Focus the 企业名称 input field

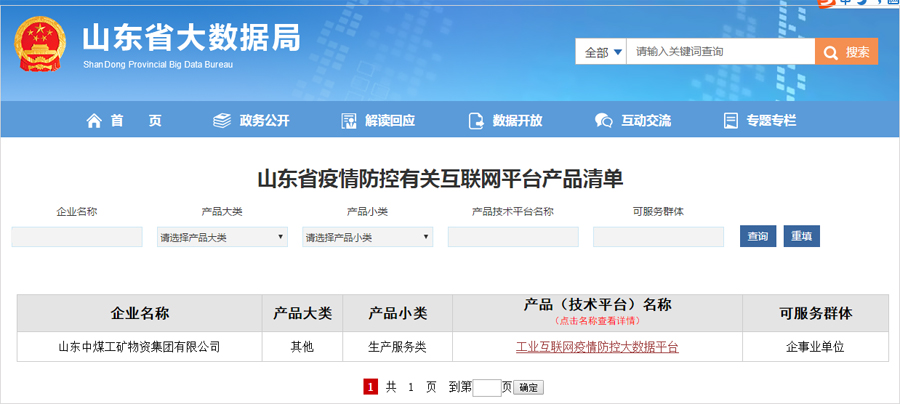pos(77,237)
